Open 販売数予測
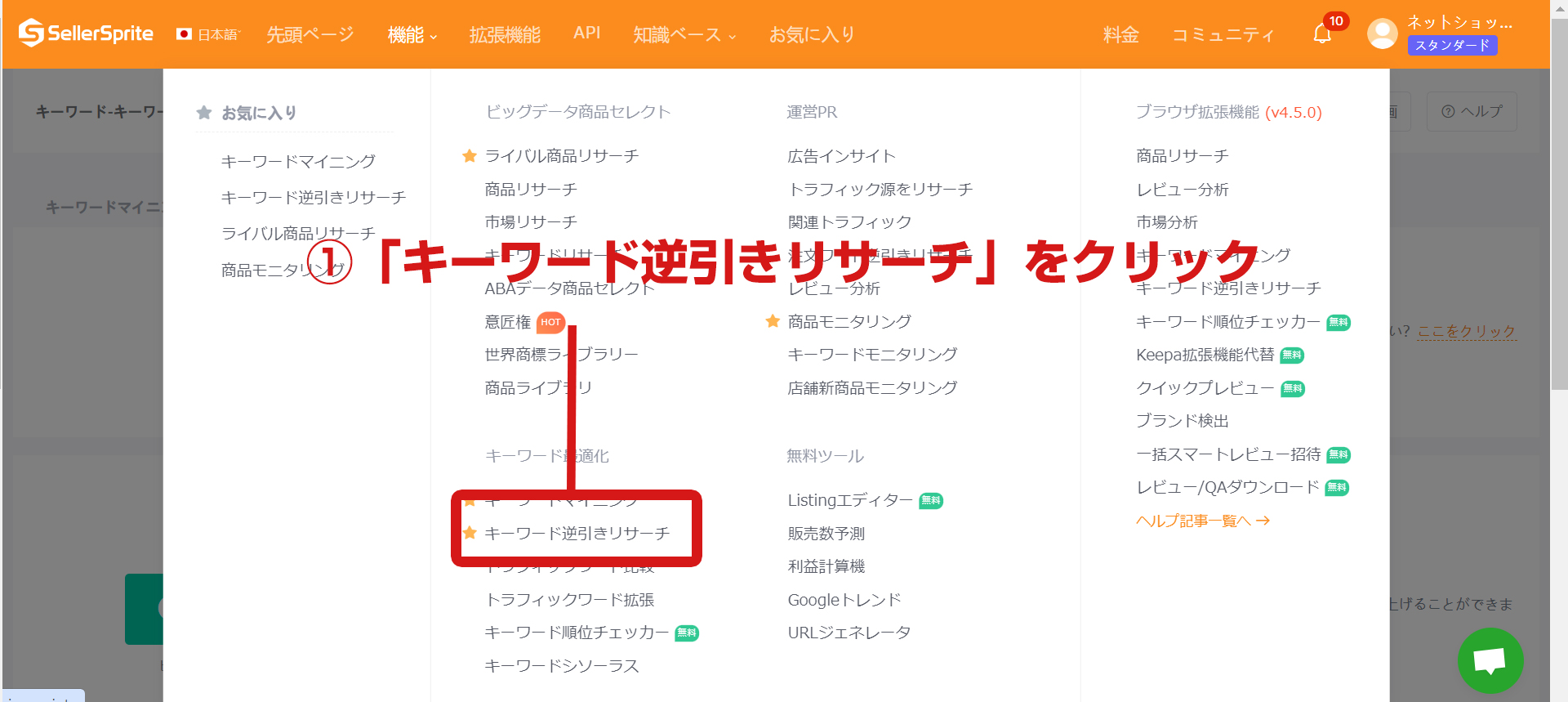The height and width of the screenshot is (702, 1568). [x=826, y=533]
